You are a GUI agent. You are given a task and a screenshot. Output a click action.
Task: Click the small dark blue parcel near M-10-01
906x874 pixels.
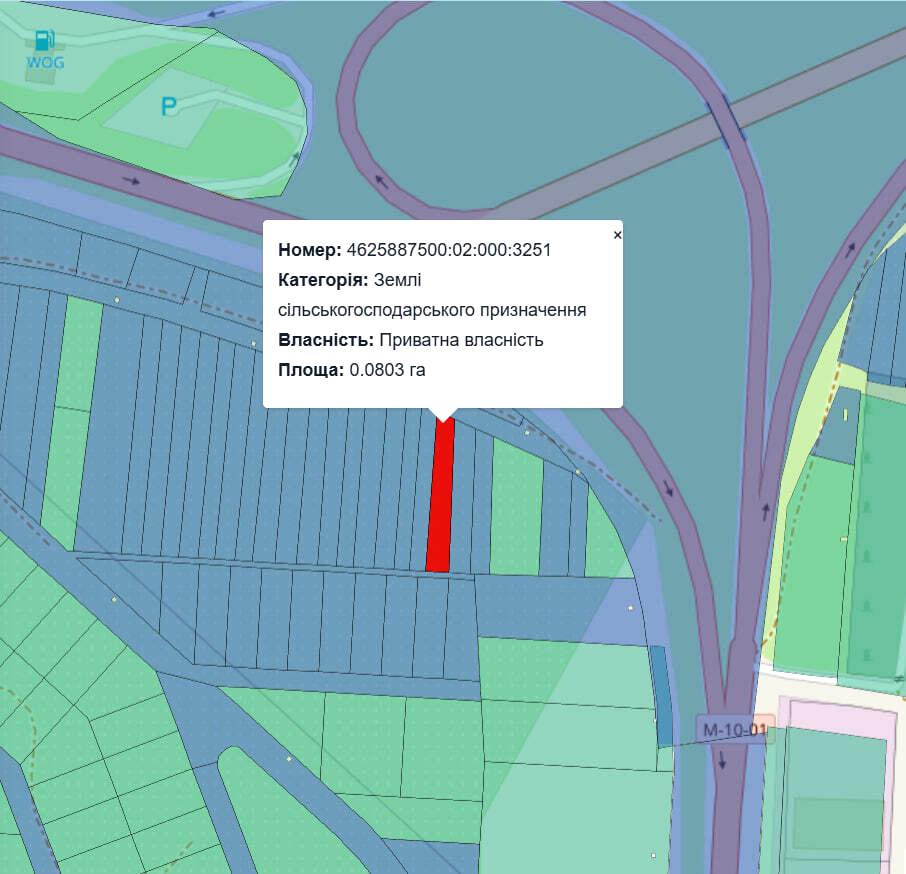coord(661,695)
